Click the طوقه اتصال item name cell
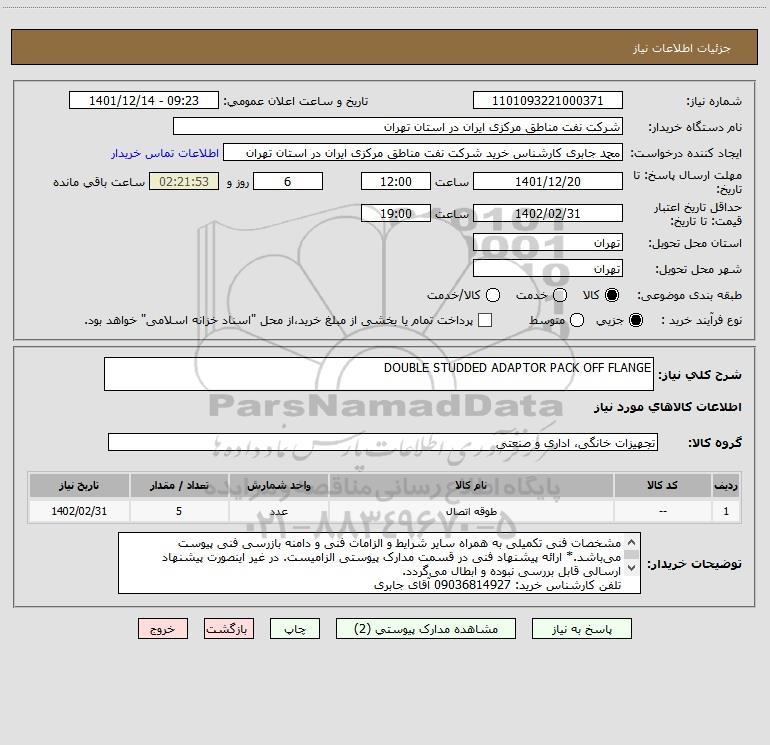This screenshot has width=770, height=745. [x=471, y=511]
